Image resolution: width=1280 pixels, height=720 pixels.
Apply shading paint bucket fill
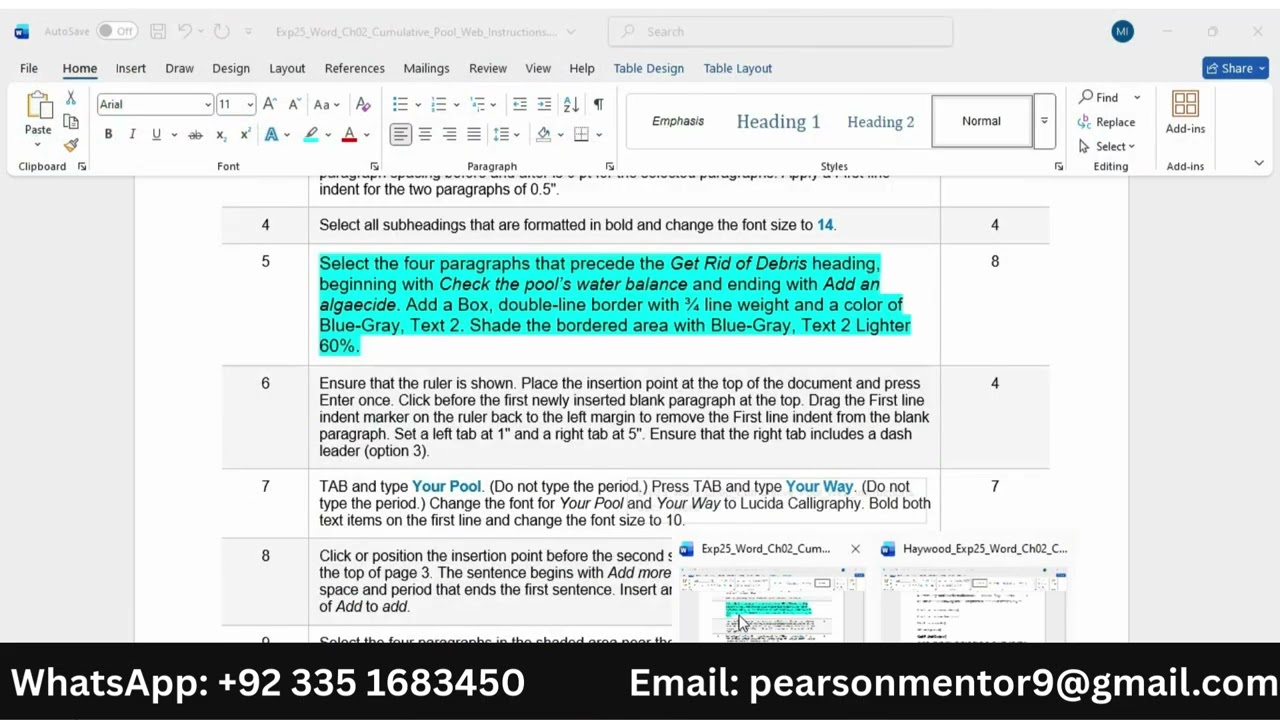click(x=543, y=134)
